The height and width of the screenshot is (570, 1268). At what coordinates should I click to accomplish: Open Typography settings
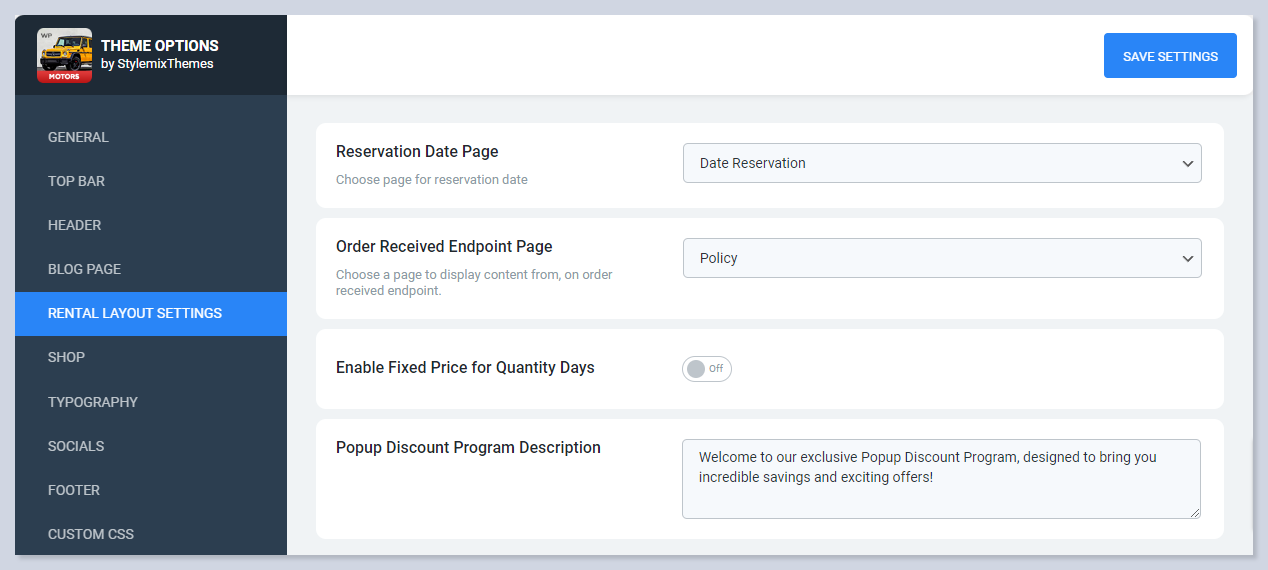tap(92, 402)
